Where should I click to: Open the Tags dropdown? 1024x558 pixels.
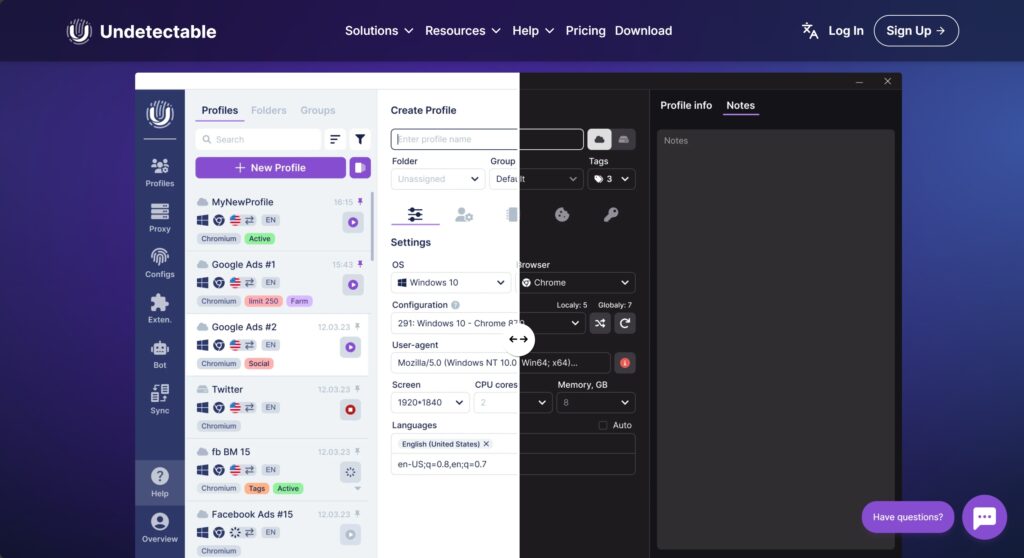coord(611,179)
